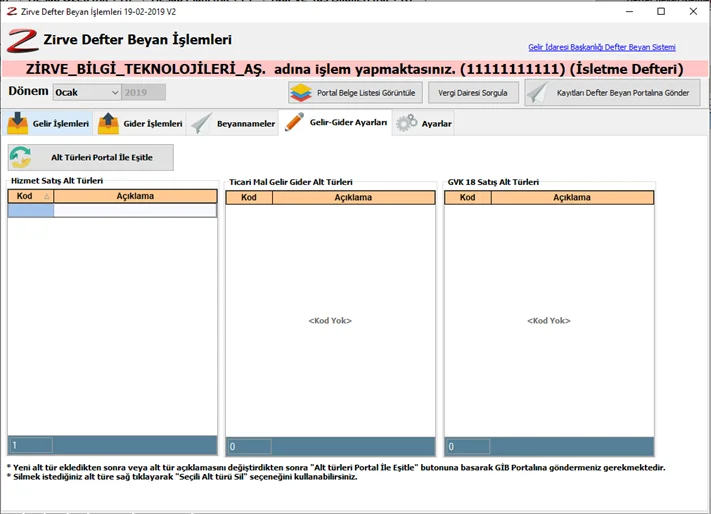
Task: Click the paper plane icon on Kayıtları Gönder
Action: pos(538,92)
